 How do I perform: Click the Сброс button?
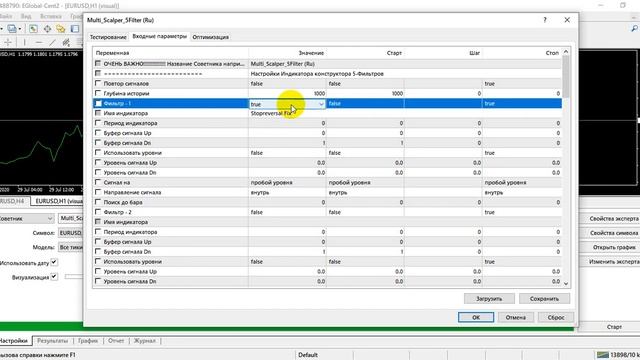[556, 317]
